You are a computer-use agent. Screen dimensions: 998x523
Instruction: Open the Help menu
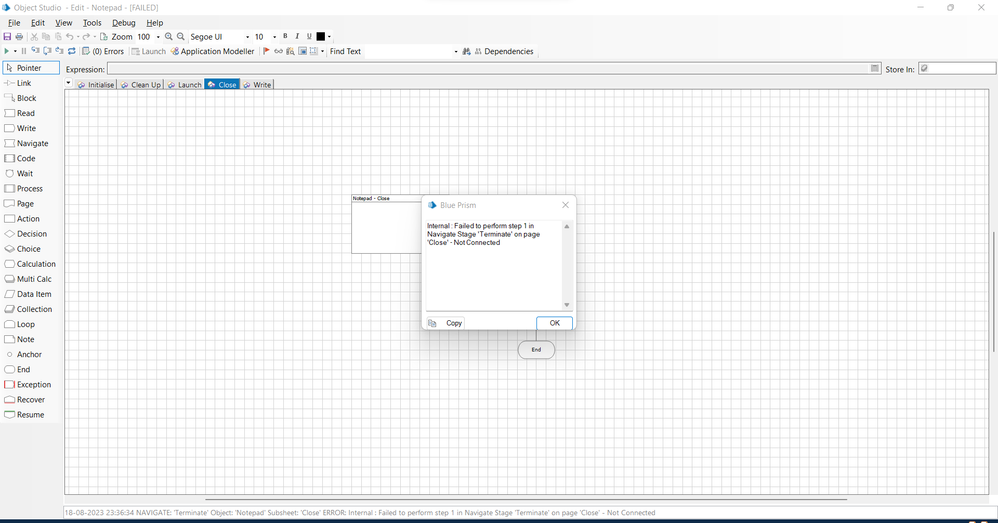coord(155,23)
